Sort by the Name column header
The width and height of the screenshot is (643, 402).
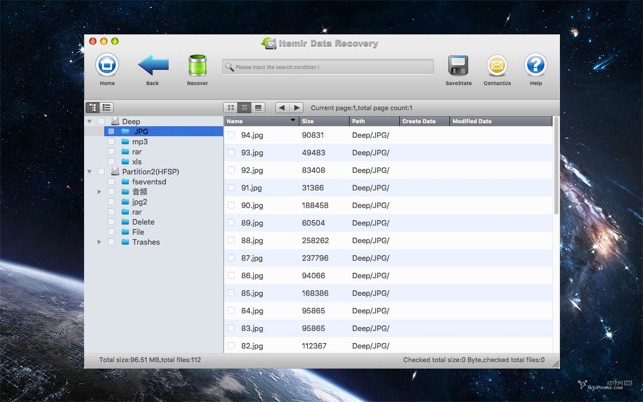(261, 121)
